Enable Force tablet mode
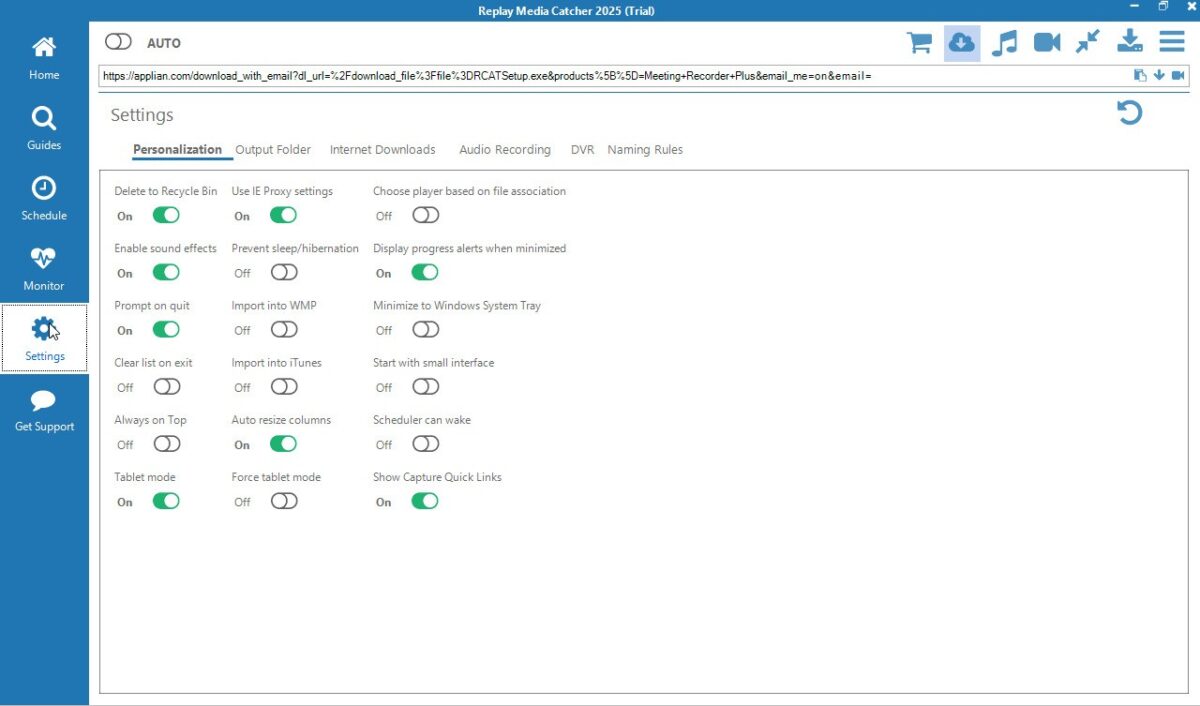Image resolution: width=1200 pixels, height=706 pixels. point(284,501)
